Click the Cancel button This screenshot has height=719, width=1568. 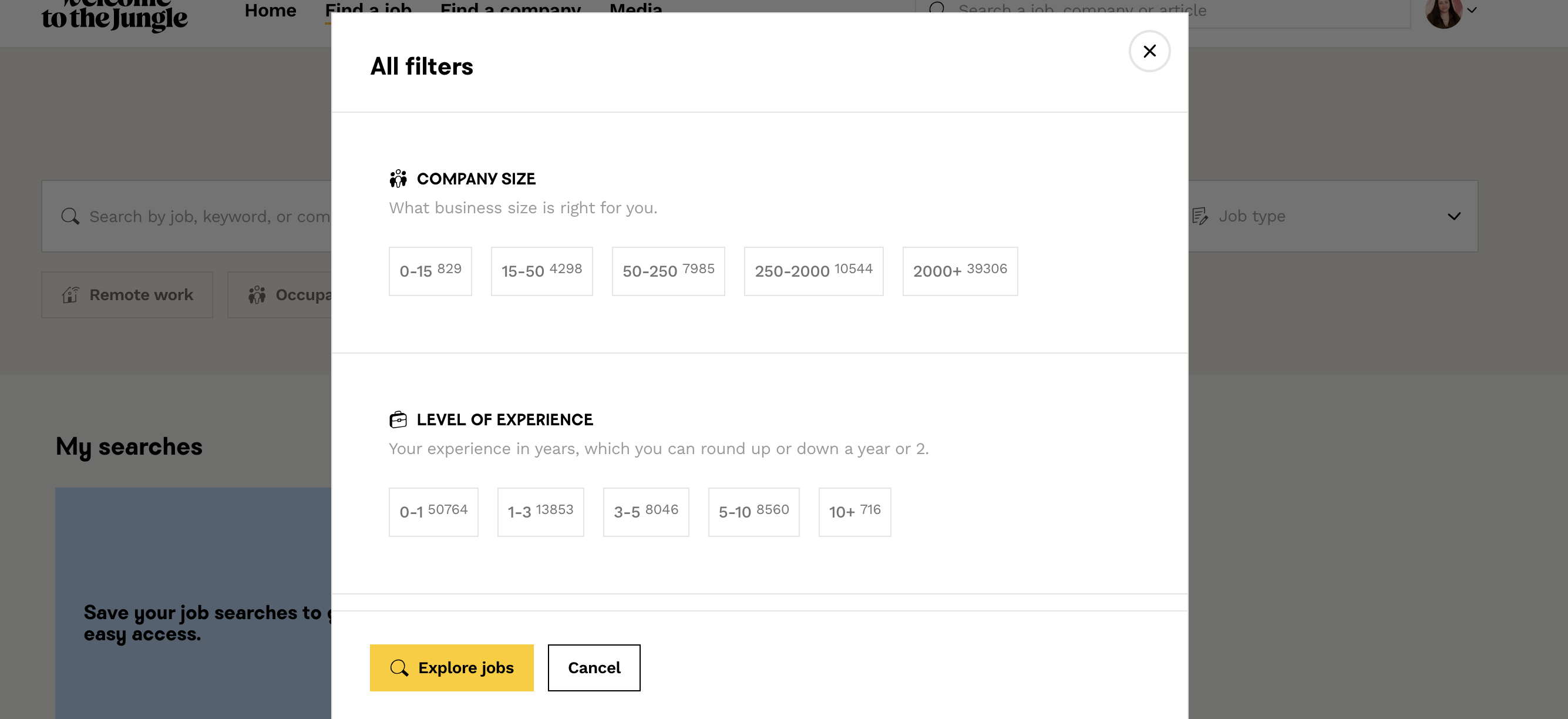tap(594, 667)
